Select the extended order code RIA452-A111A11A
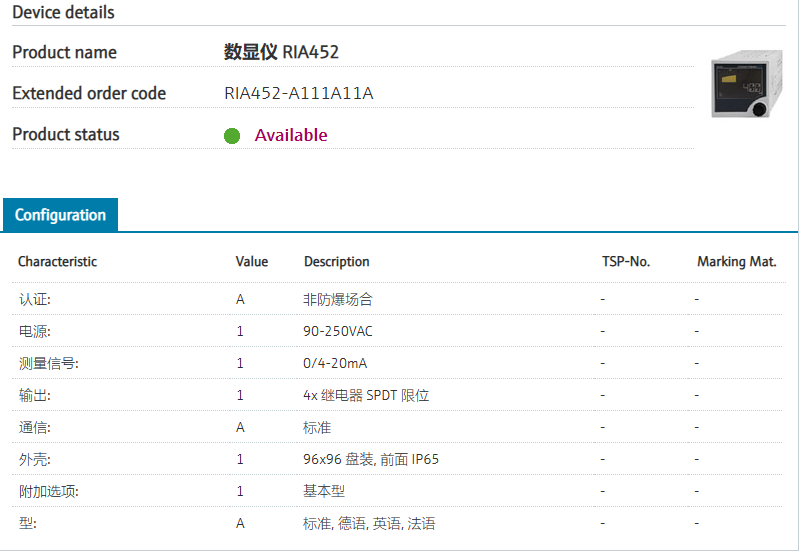This screenshot has width=800, height=552. point(298,94)
